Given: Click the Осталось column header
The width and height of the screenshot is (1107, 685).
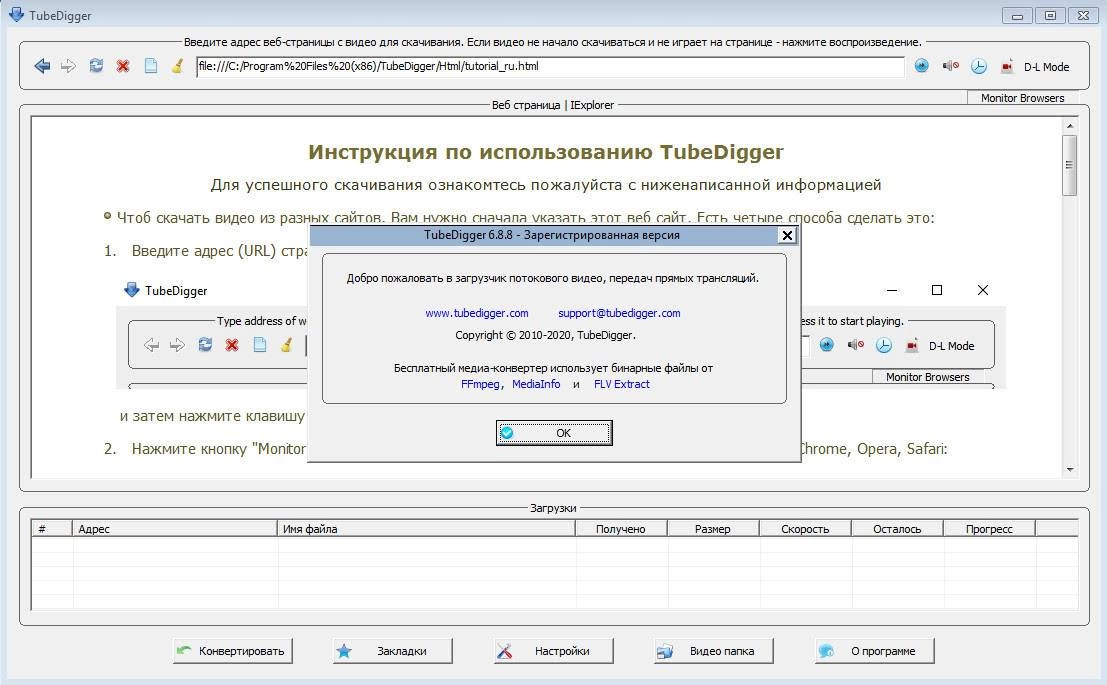Looking at the screenshot, I should click(897, 528).
